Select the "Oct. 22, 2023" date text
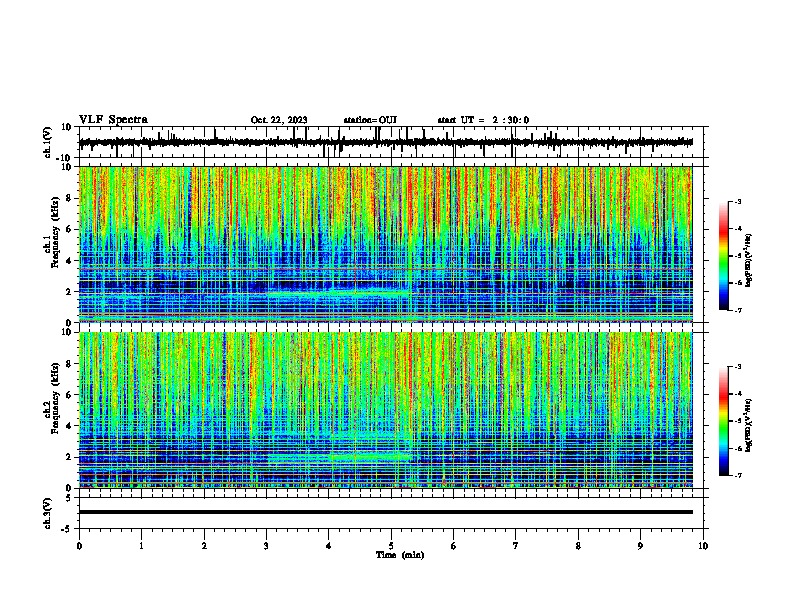The image size is (792, 612). point(279,120)
